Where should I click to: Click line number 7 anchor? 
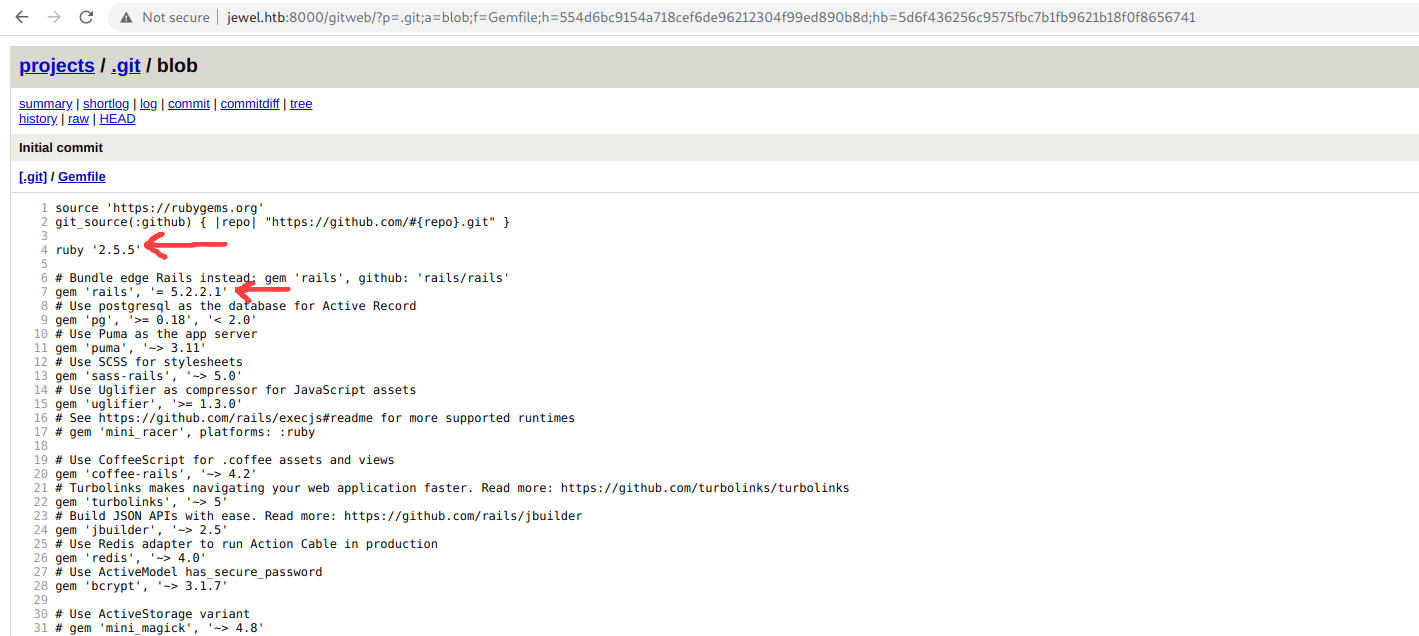[44, 292]
